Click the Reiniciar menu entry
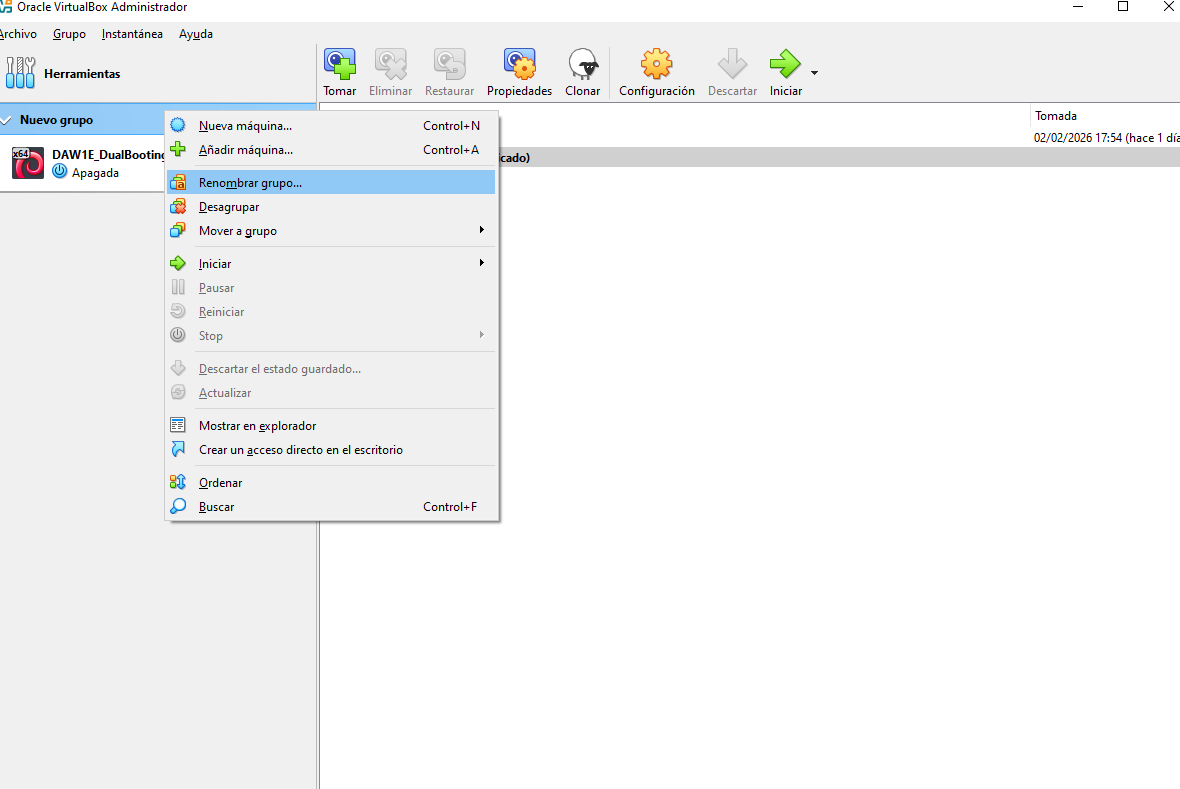The image size is (1180, 789). pos(331,312)
